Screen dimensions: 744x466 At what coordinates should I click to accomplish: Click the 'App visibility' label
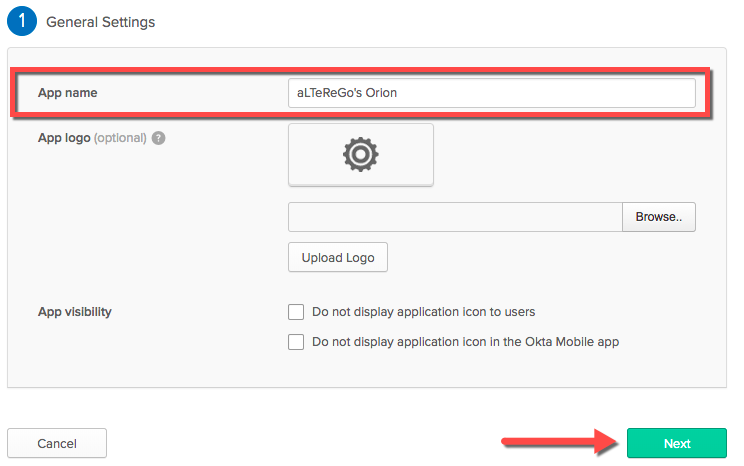pos(75,312)
